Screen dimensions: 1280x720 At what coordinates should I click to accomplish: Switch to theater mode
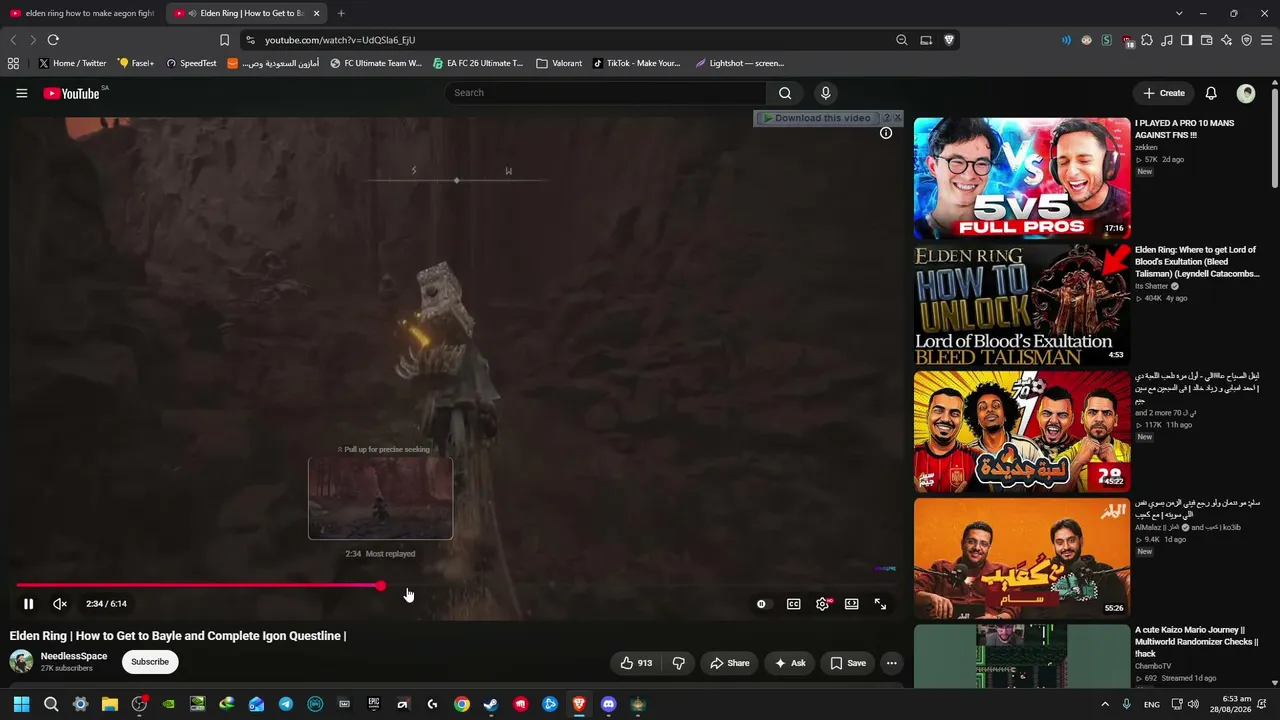click(x=852, y=604)
